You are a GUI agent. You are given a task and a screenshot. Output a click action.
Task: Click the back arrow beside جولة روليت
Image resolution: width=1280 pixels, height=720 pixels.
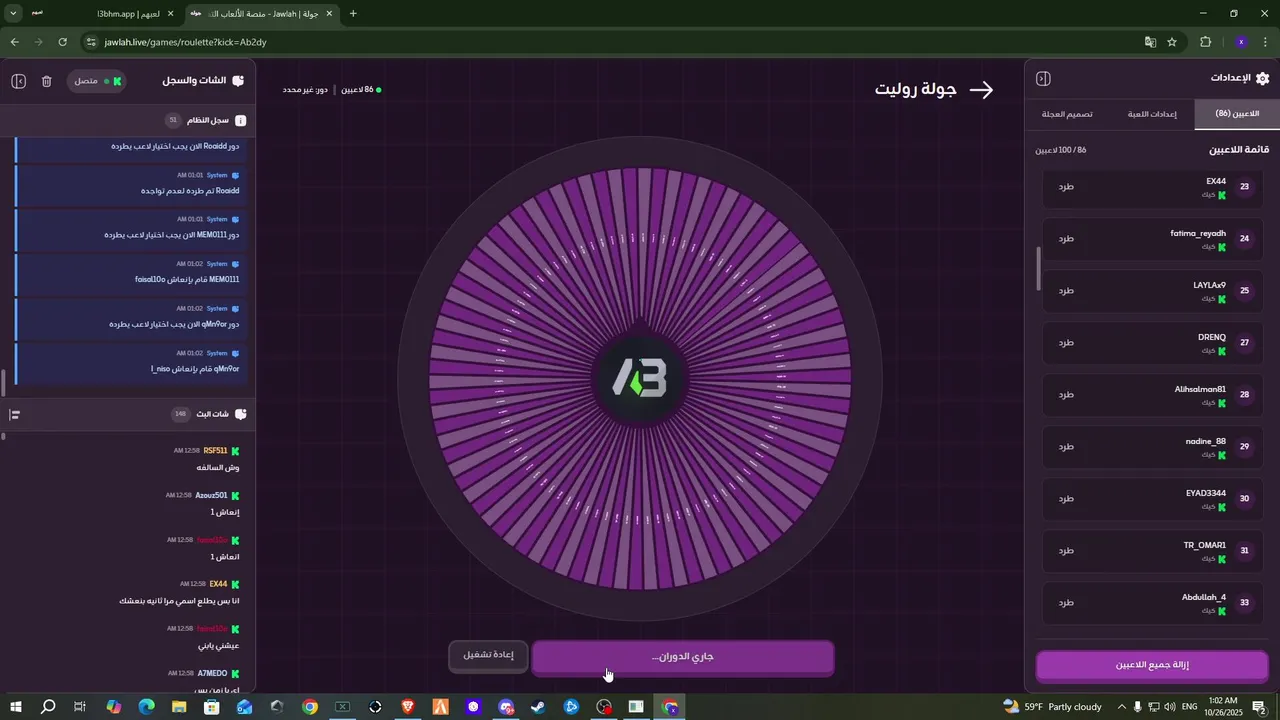point(981,90)
